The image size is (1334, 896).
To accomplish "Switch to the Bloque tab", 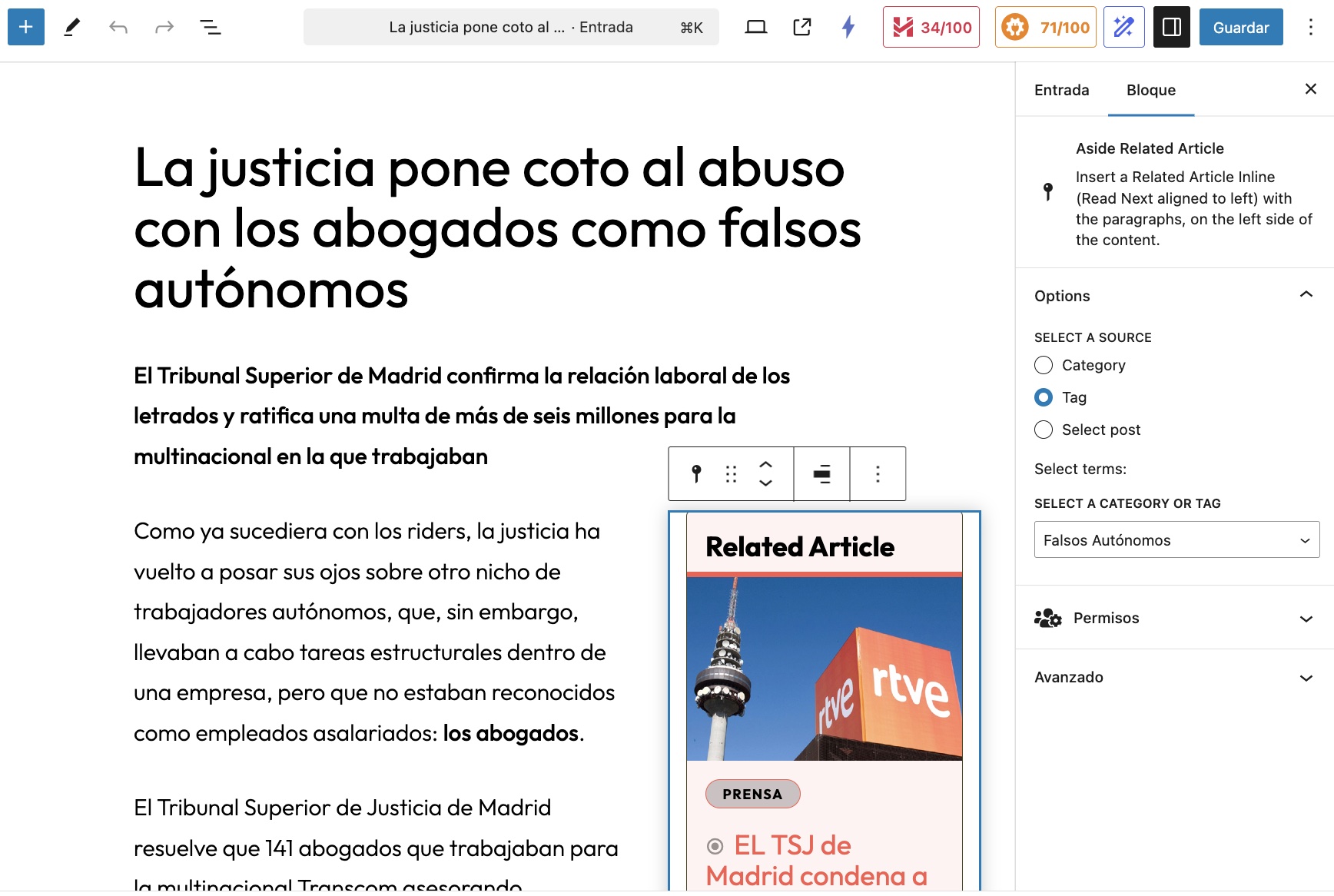I will click(x=1150, y=90).
